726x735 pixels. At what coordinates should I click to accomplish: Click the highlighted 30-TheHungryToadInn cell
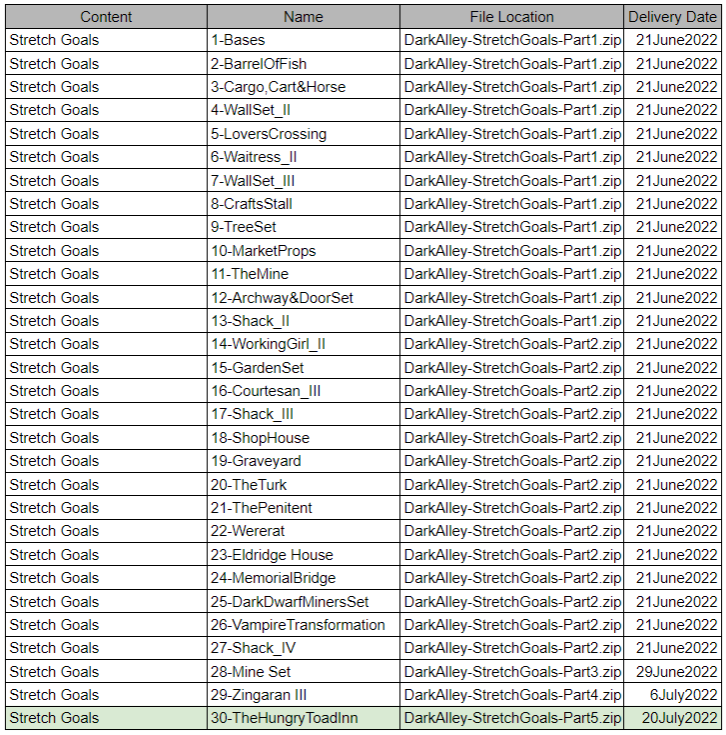(303, 718)
